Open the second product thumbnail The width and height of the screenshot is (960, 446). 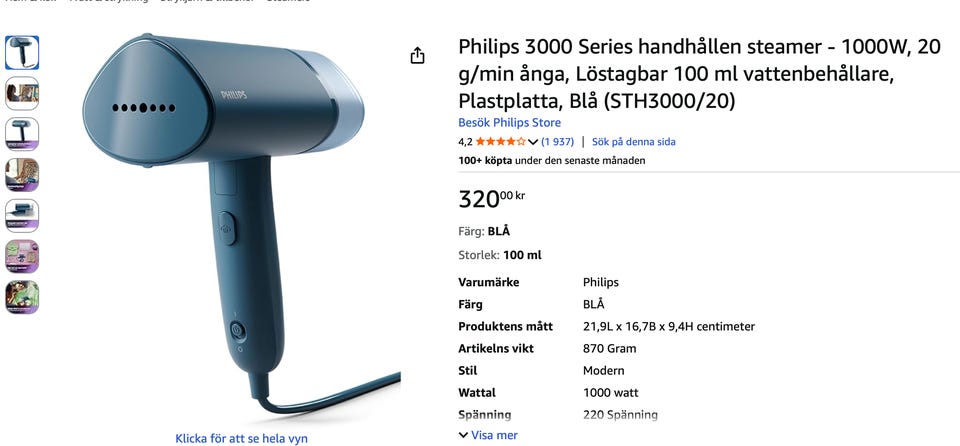[x=22, y=93]
